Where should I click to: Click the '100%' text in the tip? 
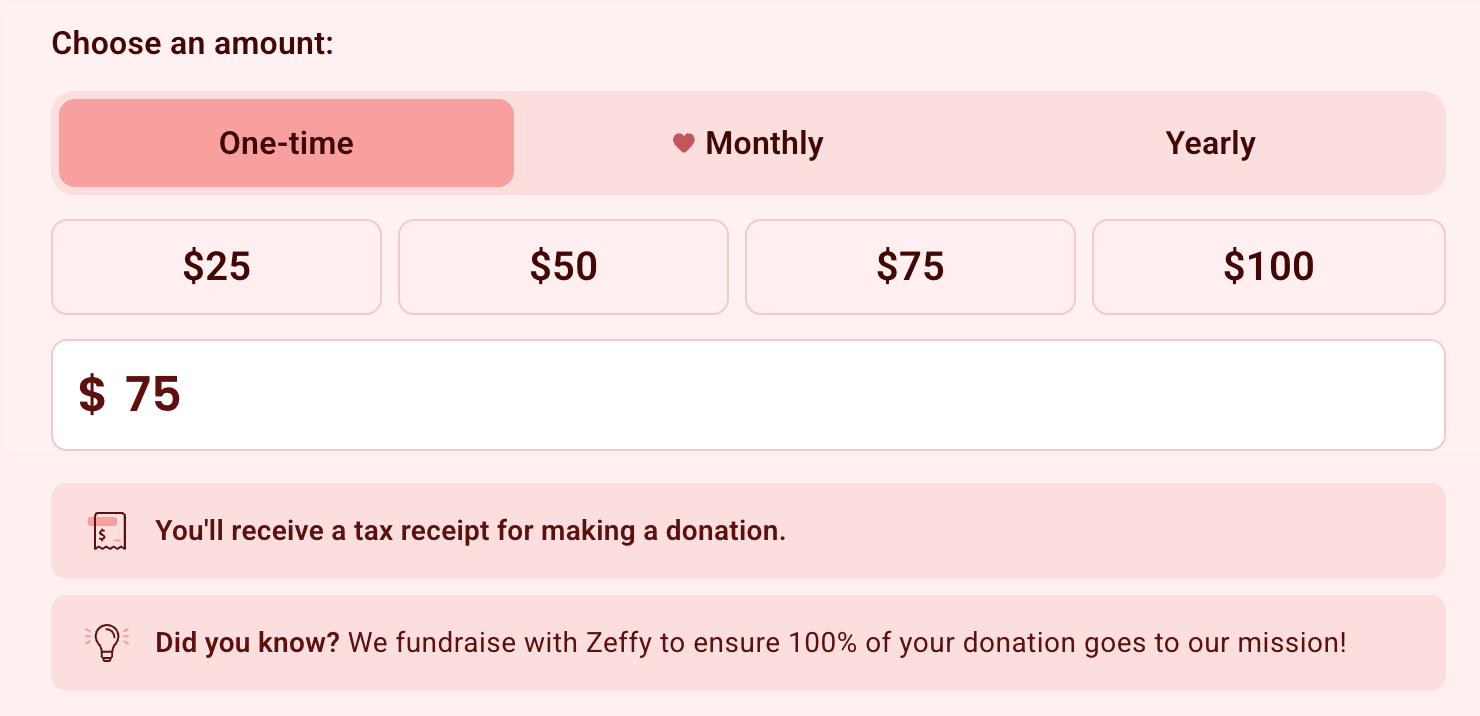click(x=822, y=642)
